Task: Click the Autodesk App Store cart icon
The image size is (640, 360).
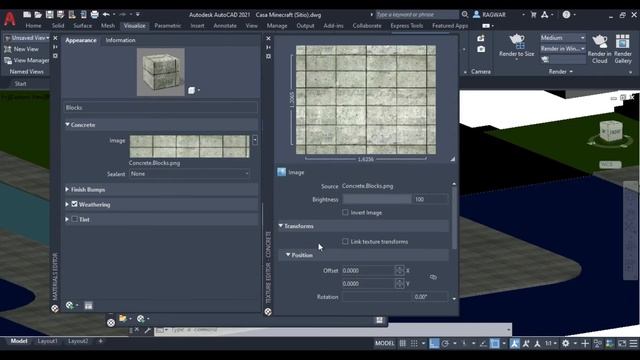Action: tap(533, 15)
